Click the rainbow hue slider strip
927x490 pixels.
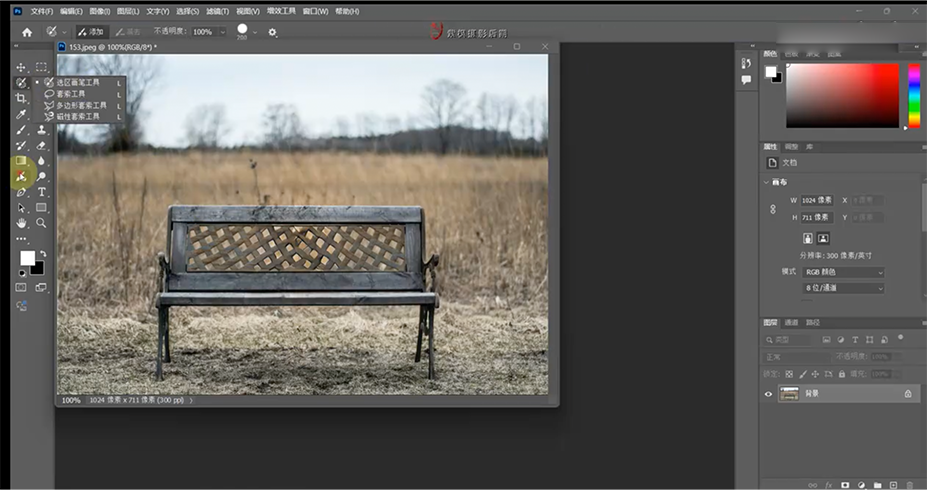click(914, 96)
